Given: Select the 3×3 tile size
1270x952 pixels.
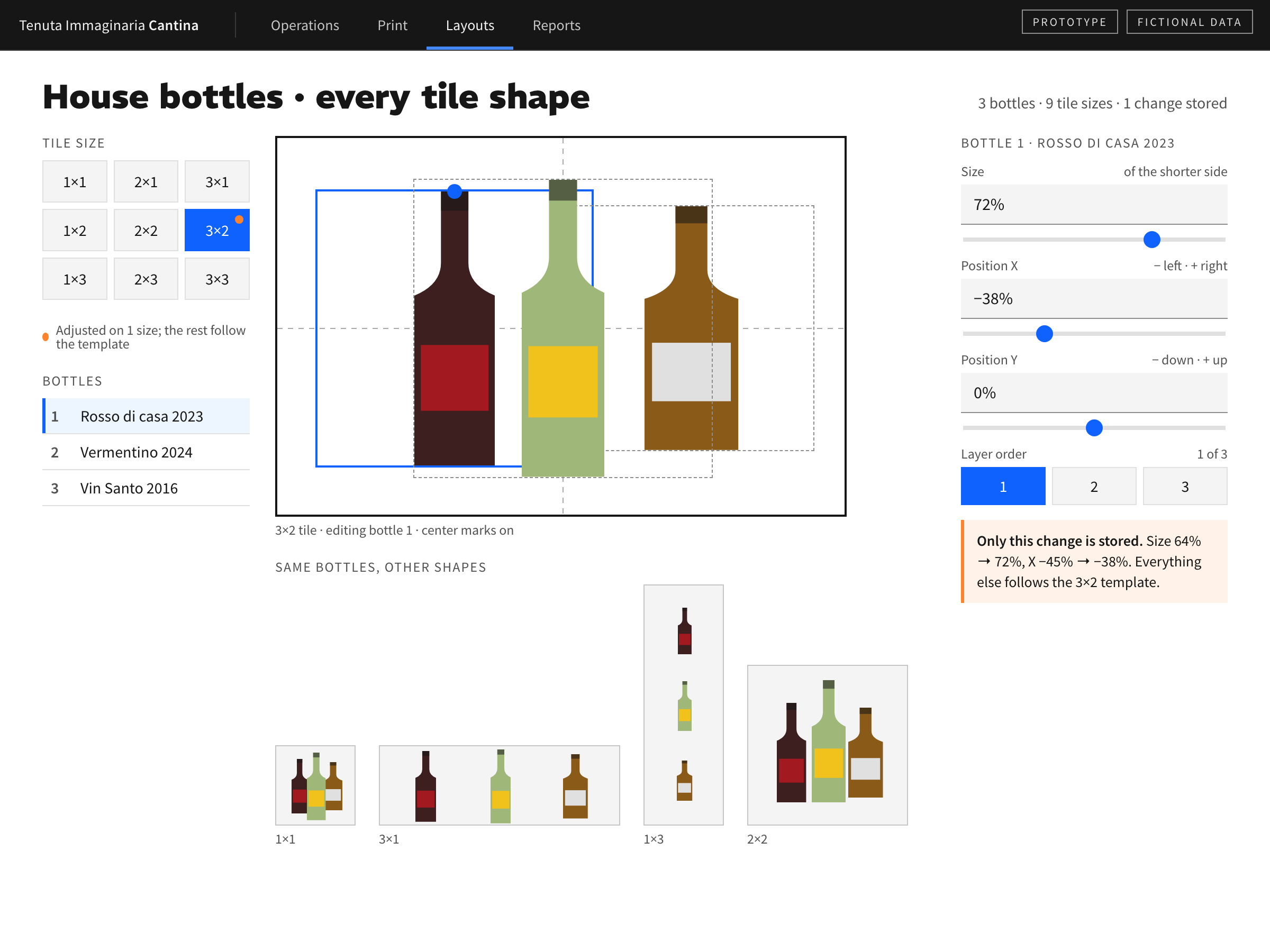Looking at the screenshot, I should (217, 279).
